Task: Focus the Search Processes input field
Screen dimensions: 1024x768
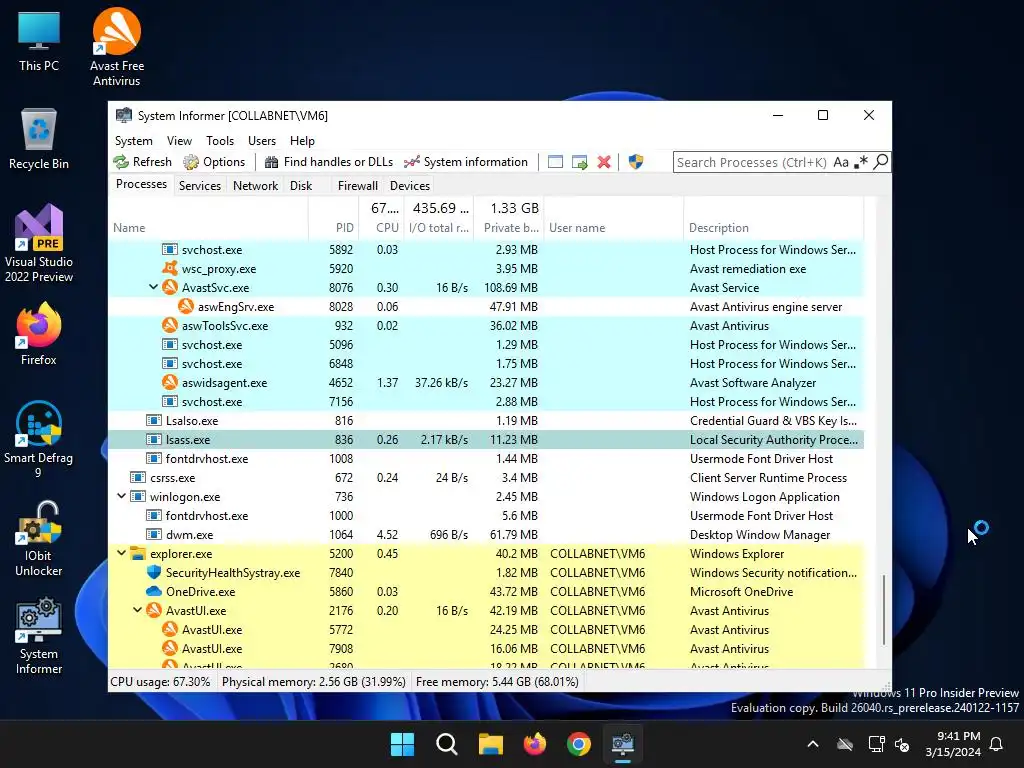Action: click(x=752, y=162)
